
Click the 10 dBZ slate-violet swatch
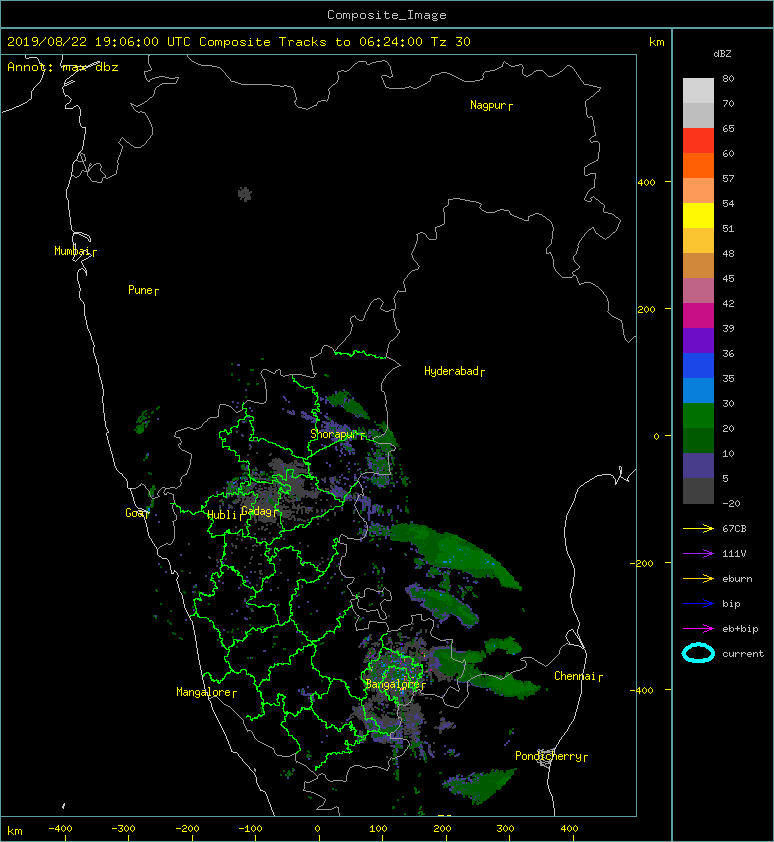tap(698, 466)
